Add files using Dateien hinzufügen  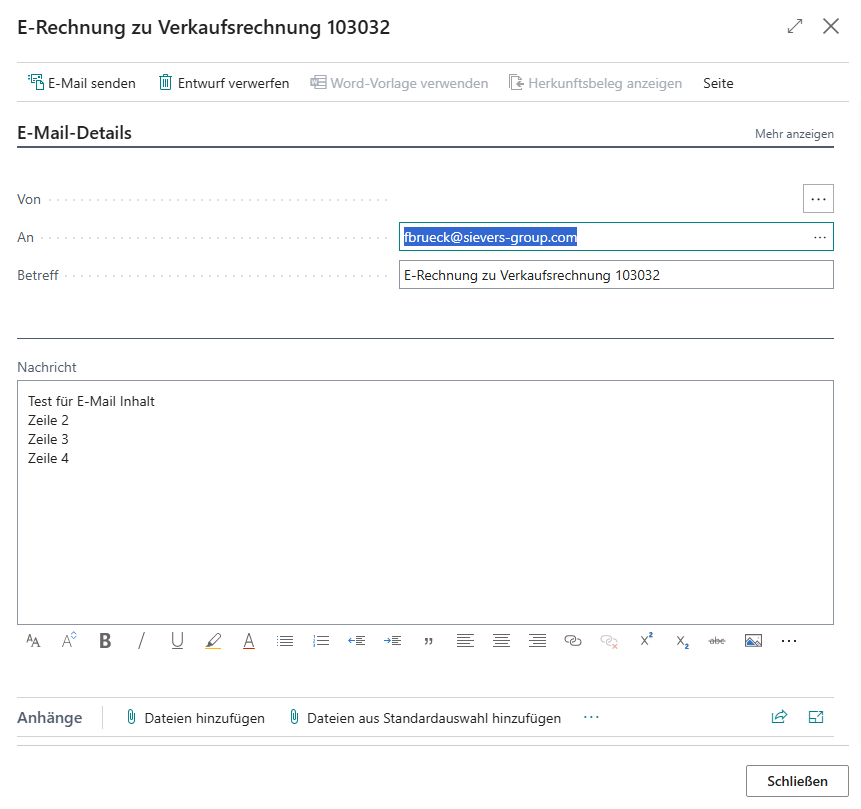[201, 717]
